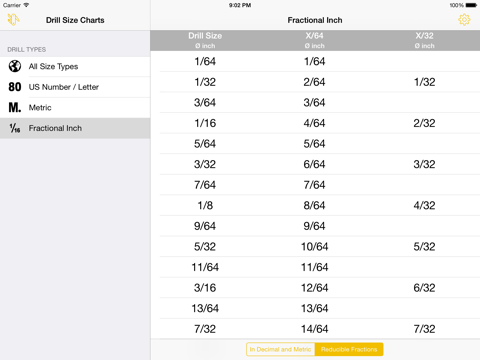Tap the yellow drill app logo icon
Screen dimensions: 480x360
(x=13, y=20)
